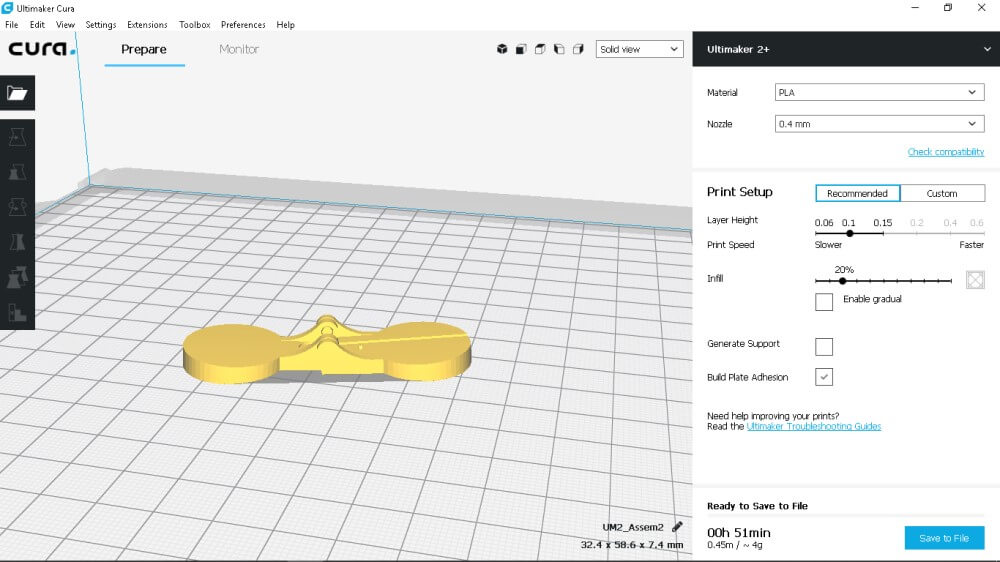
Task: Open the Help menu
Action: [285, 24]
